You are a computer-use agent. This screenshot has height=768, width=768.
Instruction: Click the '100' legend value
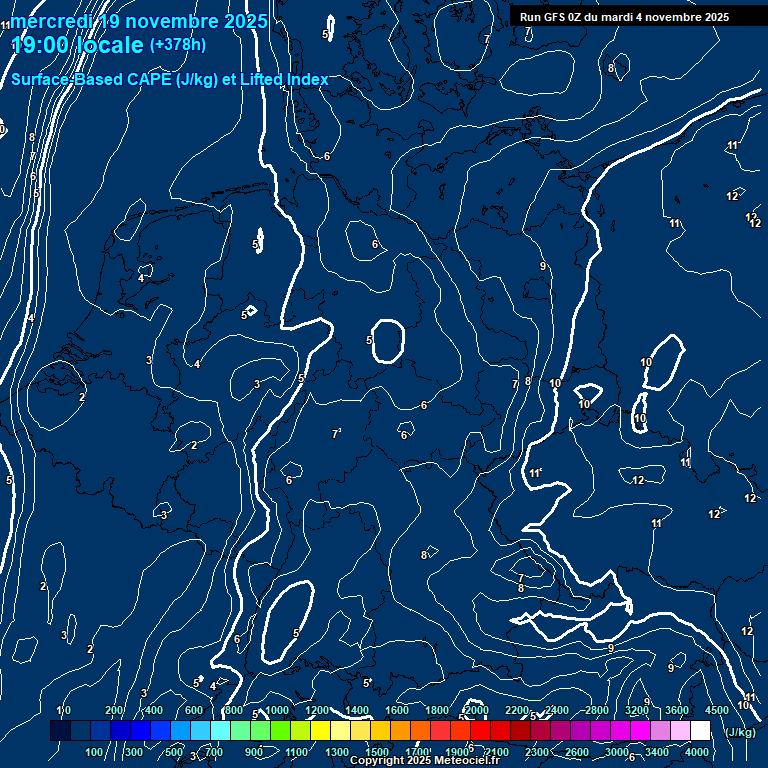pos(94,752)
